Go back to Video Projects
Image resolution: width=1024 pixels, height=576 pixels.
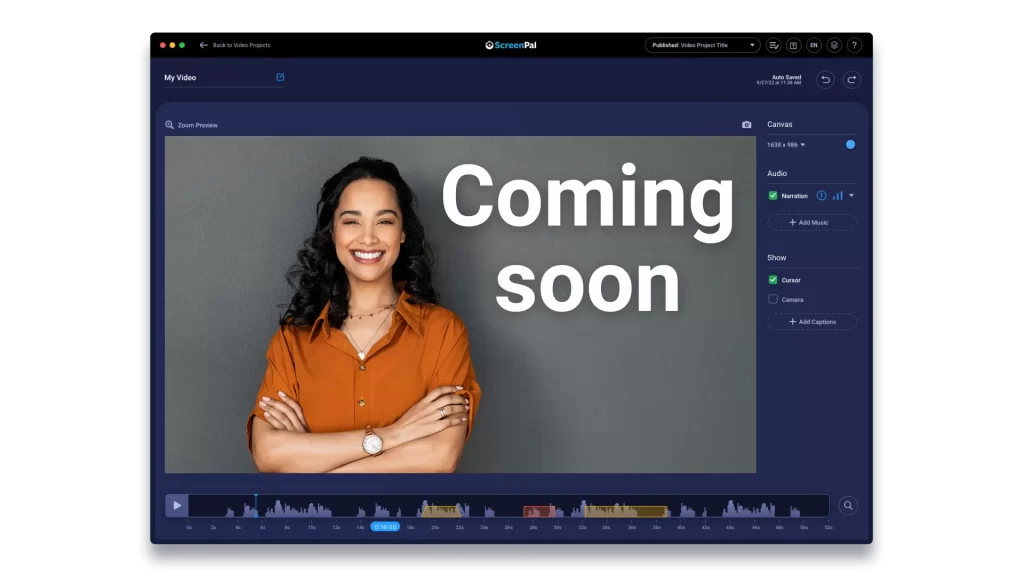click(234, 45)
